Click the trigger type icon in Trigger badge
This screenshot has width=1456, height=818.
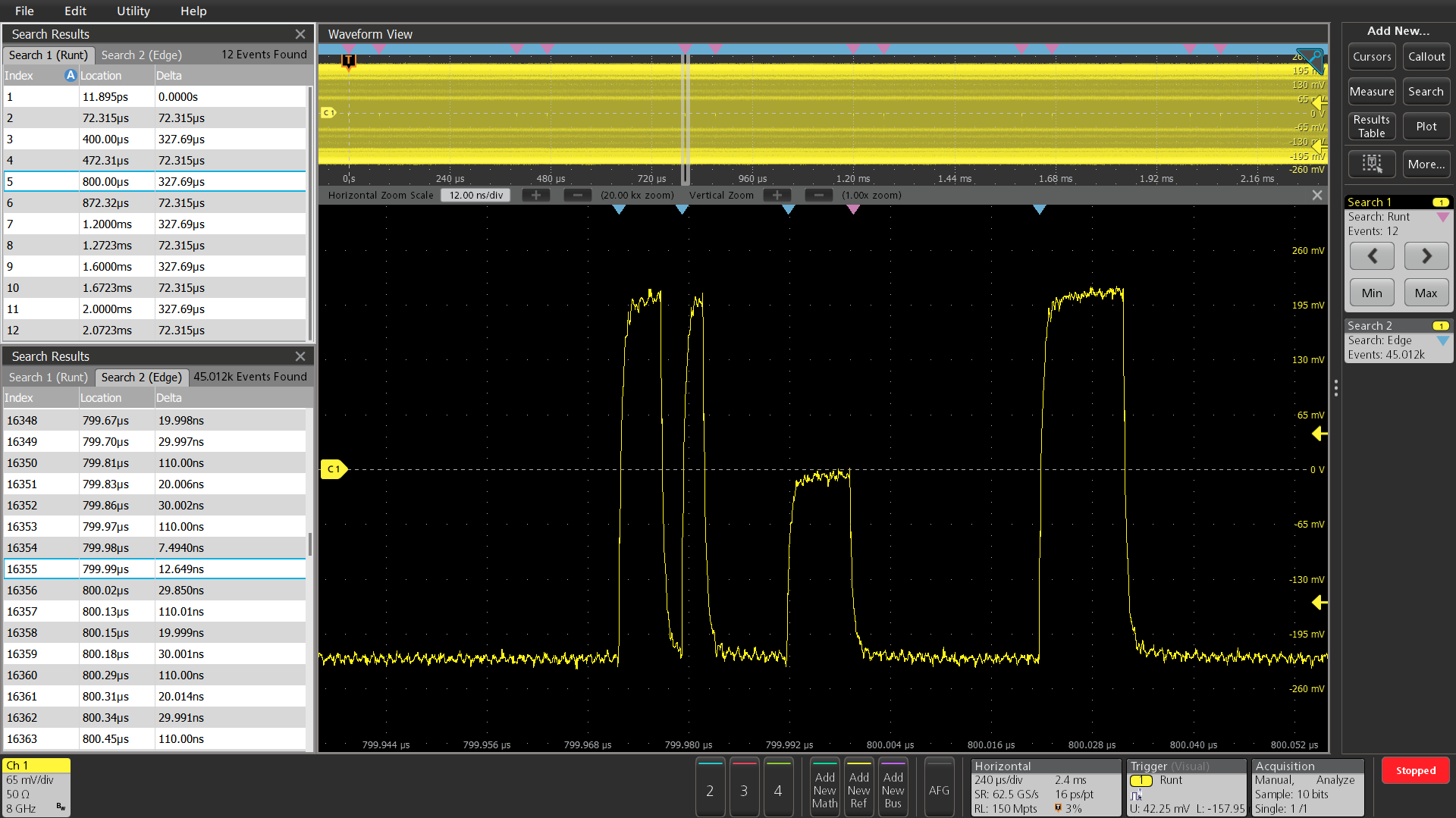tap(1137, 794)
